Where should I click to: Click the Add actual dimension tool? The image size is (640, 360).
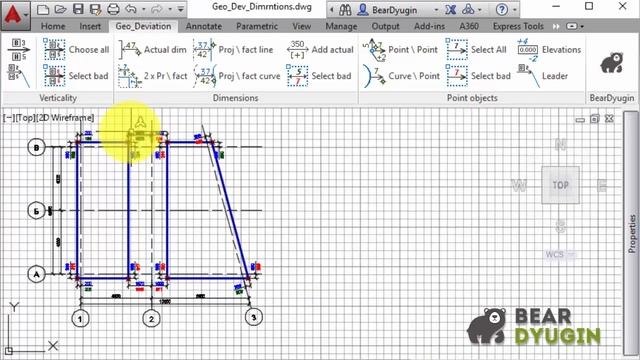click(320, 50)
